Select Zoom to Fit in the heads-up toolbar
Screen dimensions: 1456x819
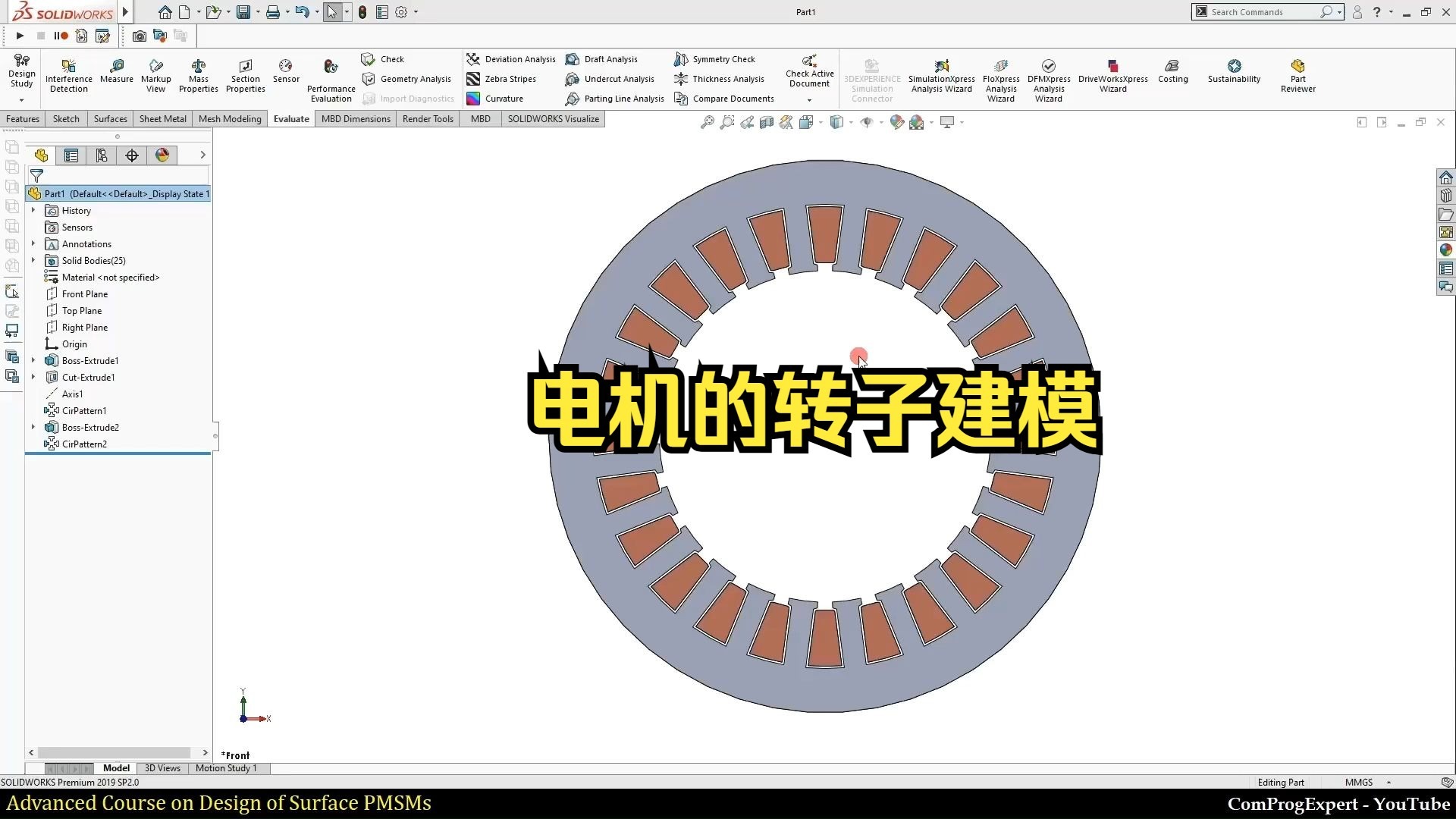click(x=707, y=122)
